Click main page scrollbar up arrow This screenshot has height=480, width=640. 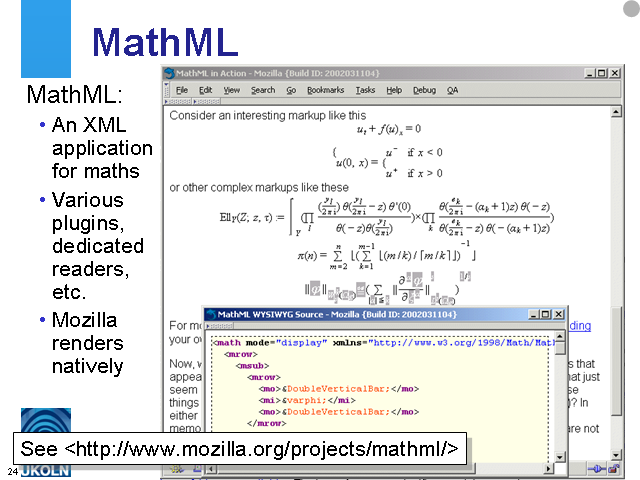tap(616, 112)
